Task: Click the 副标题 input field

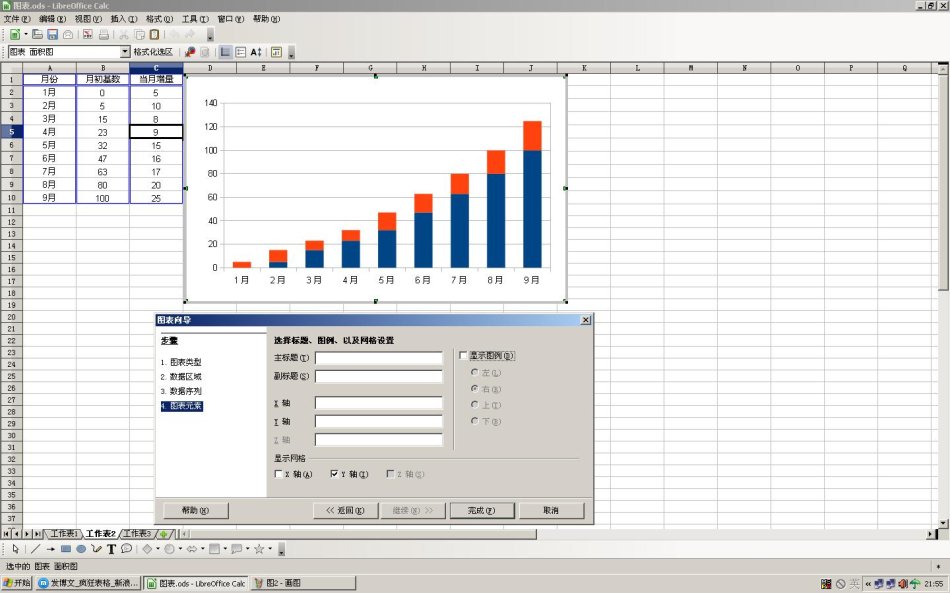Action: (x=379, y=376)
